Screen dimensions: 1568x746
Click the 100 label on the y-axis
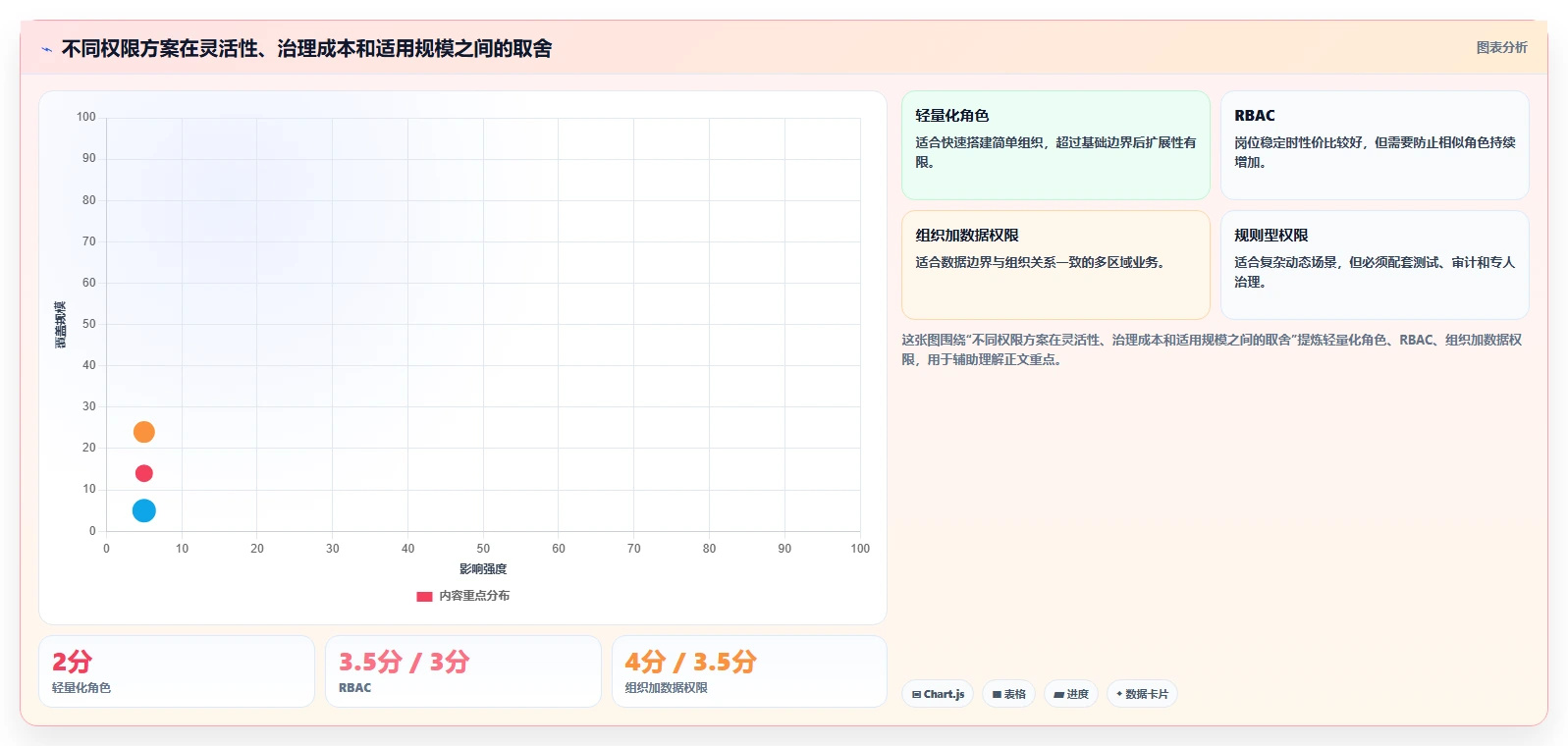point(86,117)
